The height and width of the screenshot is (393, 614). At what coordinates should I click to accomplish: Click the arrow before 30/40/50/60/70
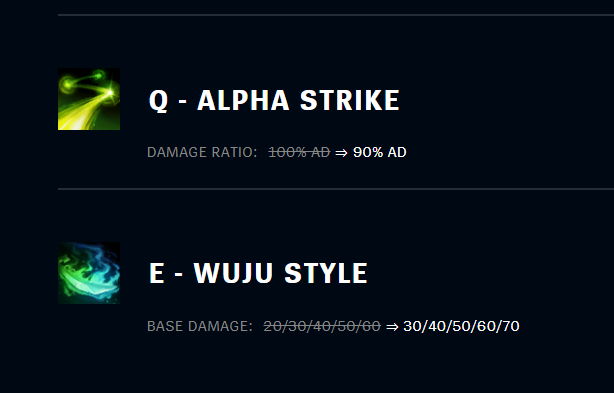pyautogui.click(x=392, y=326)
